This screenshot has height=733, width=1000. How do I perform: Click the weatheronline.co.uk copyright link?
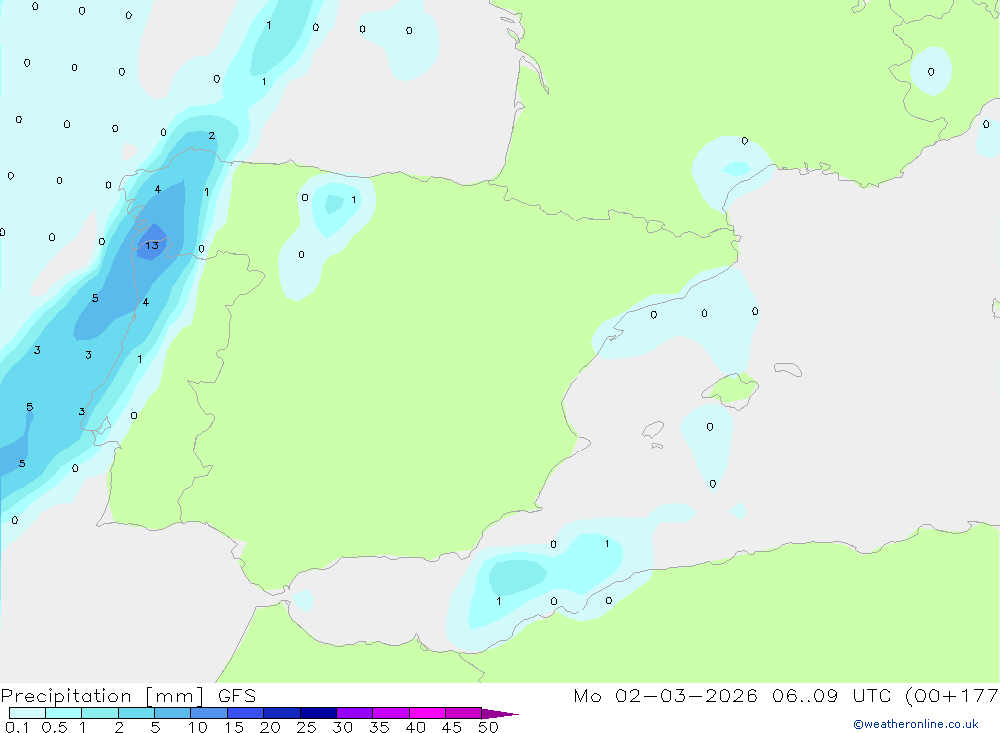(916, 724)
